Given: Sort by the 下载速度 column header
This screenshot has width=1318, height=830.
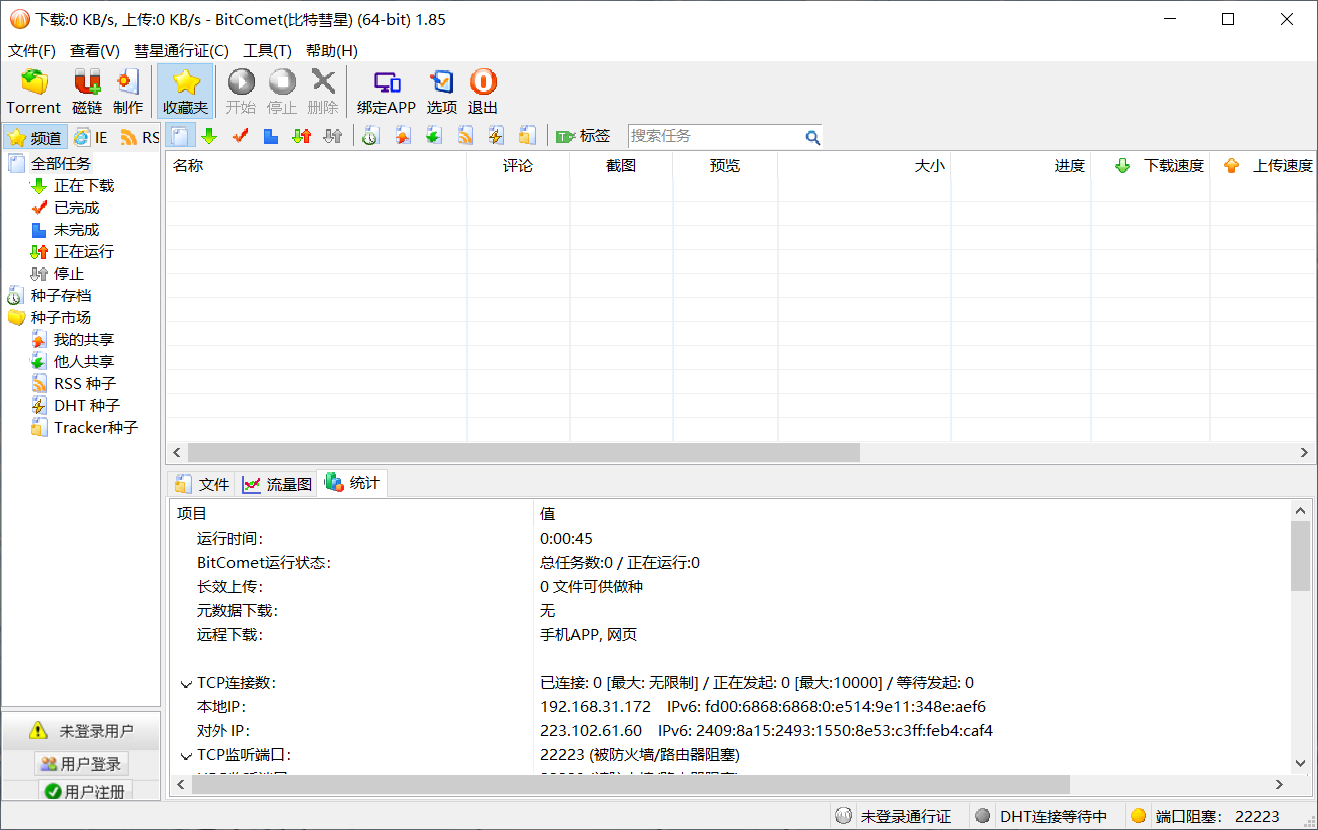Looking at the screenshot, I should pyautogui.click(x=1150, y=166).
